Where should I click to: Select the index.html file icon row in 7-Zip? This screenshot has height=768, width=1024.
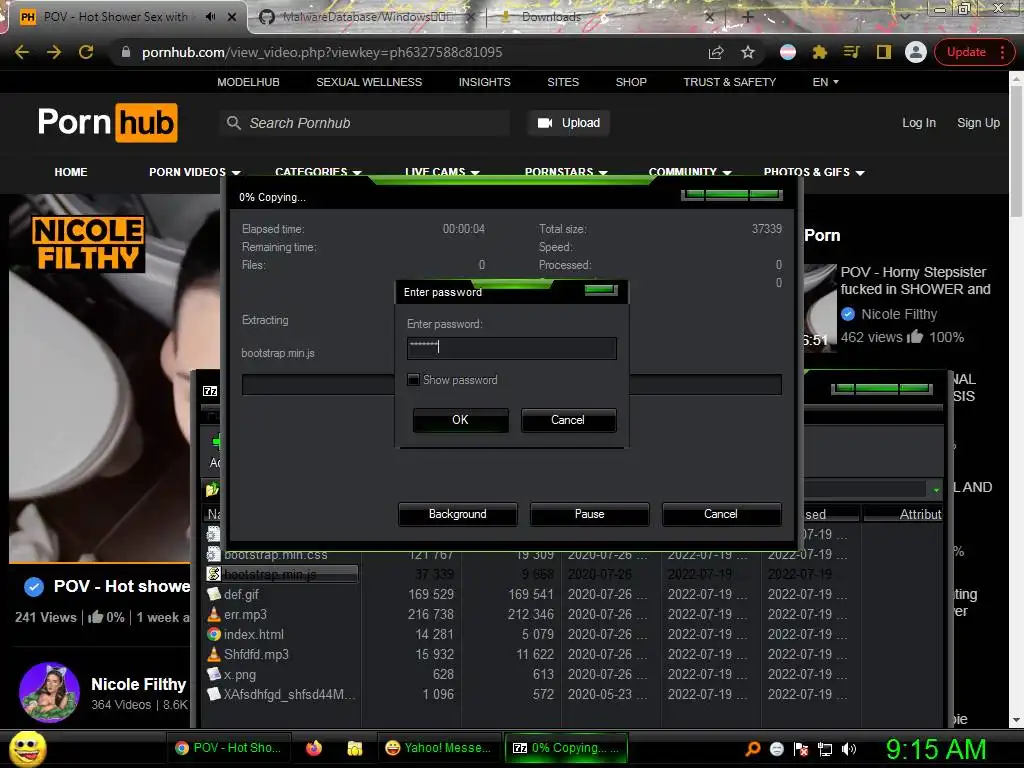click(214, 634)
